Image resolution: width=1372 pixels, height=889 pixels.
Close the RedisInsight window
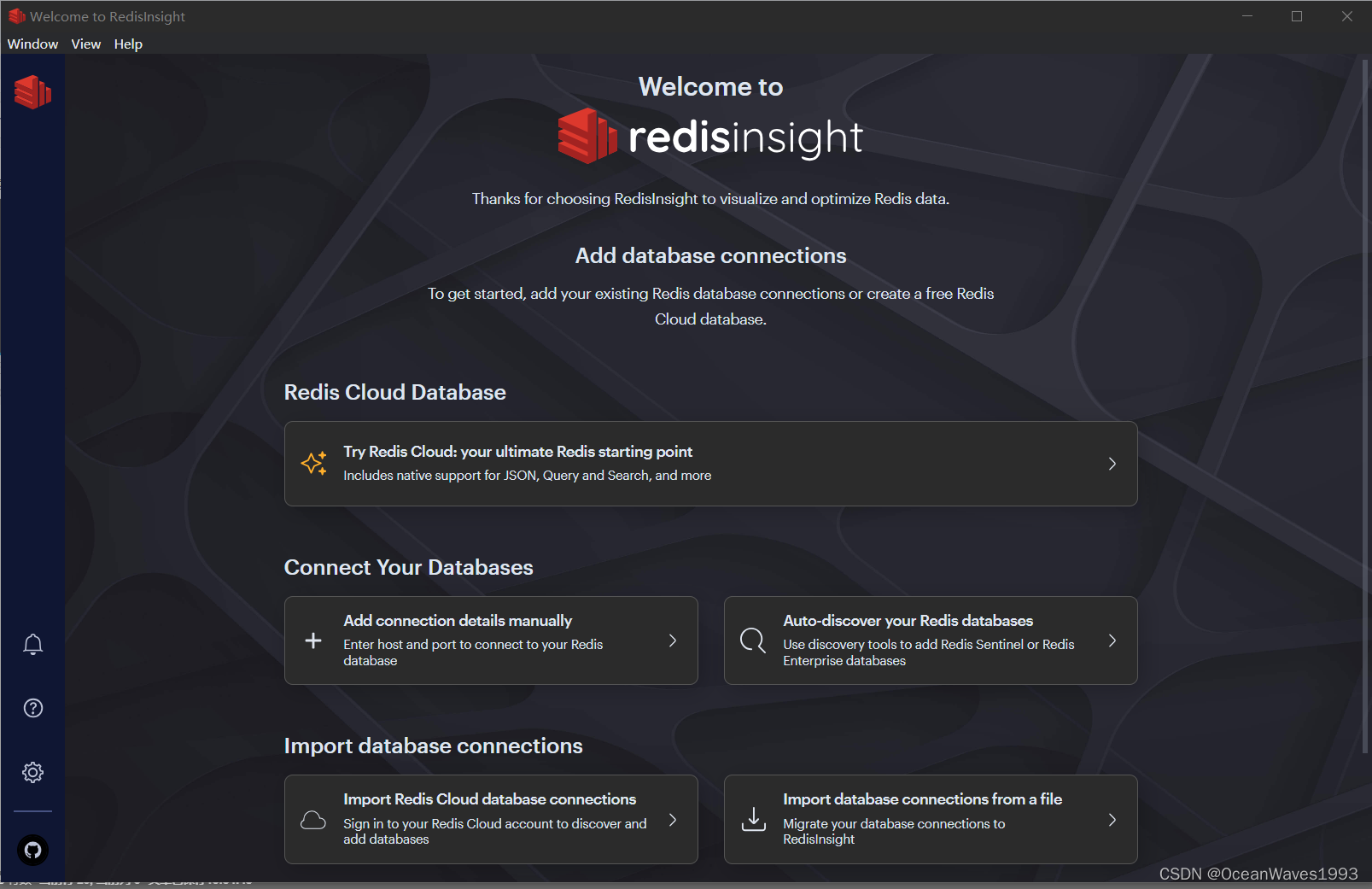tap(1346, 16)
